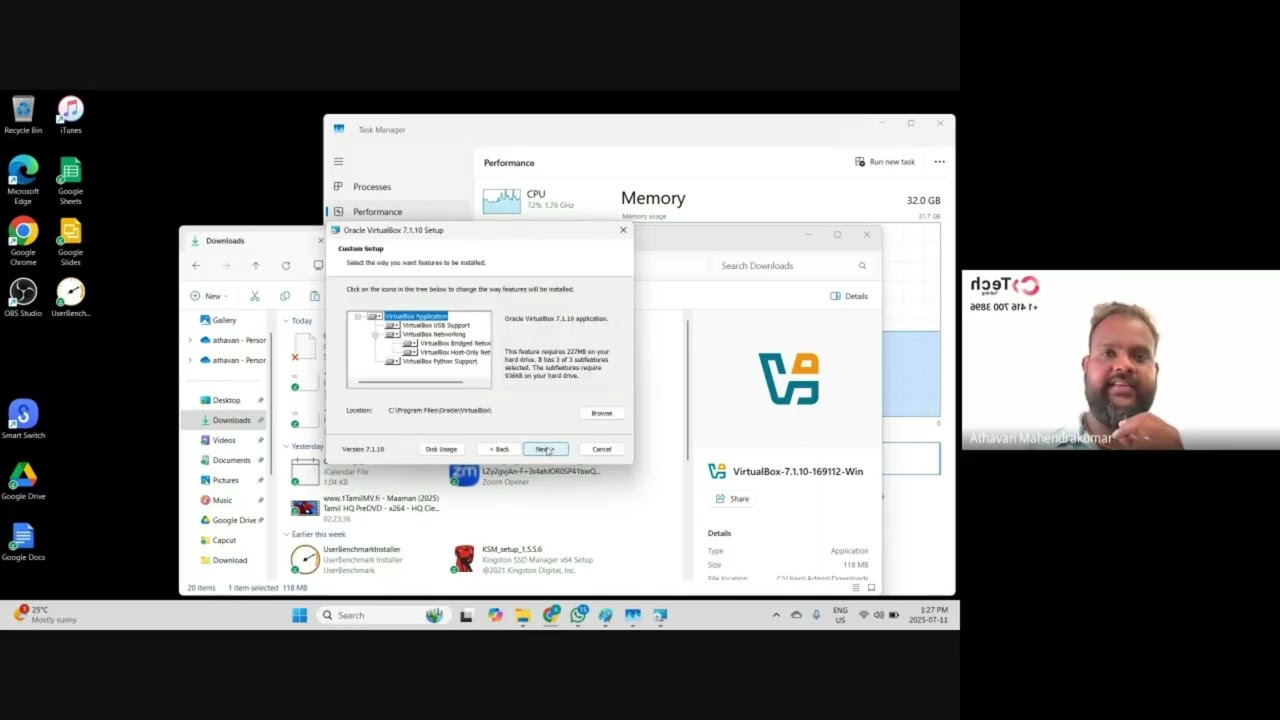Open the Recycle Bin desktop icon
This screenshot has height=720, width=1280.
pos(23,115)
